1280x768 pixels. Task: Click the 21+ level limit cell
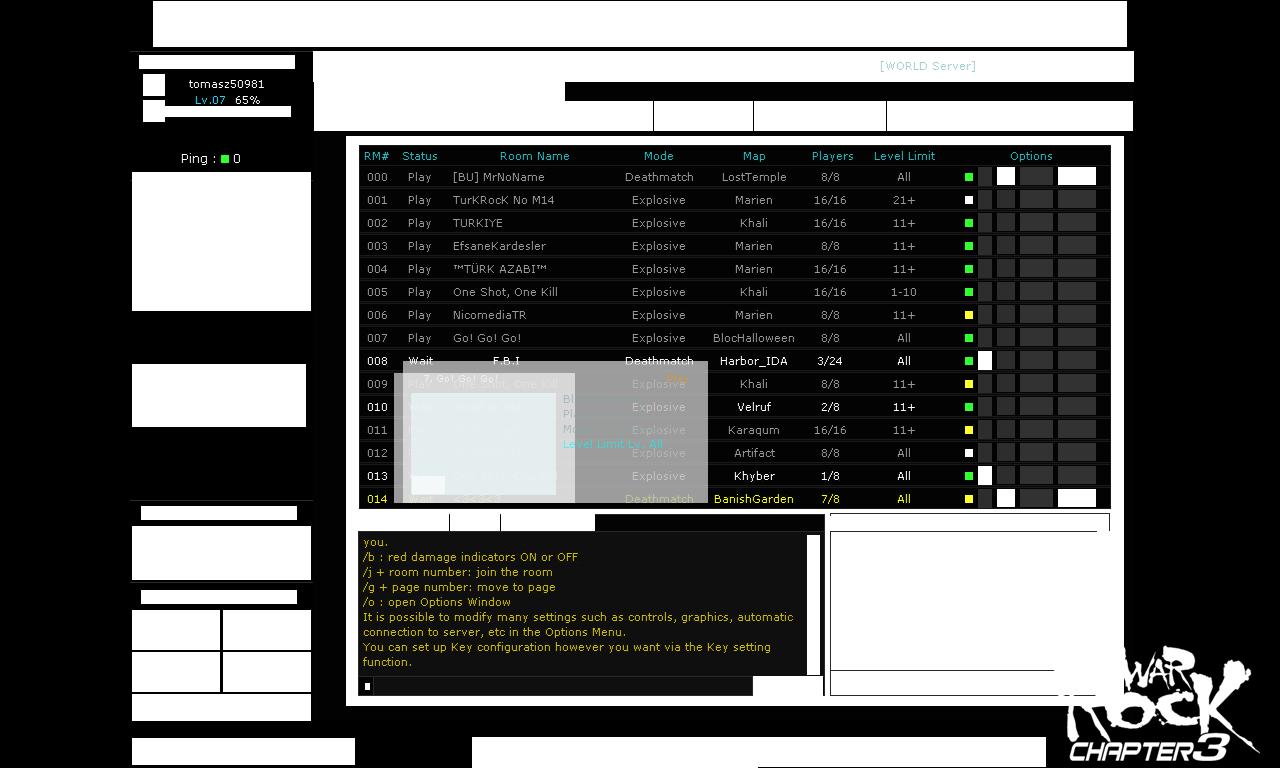tap(904, 200)
